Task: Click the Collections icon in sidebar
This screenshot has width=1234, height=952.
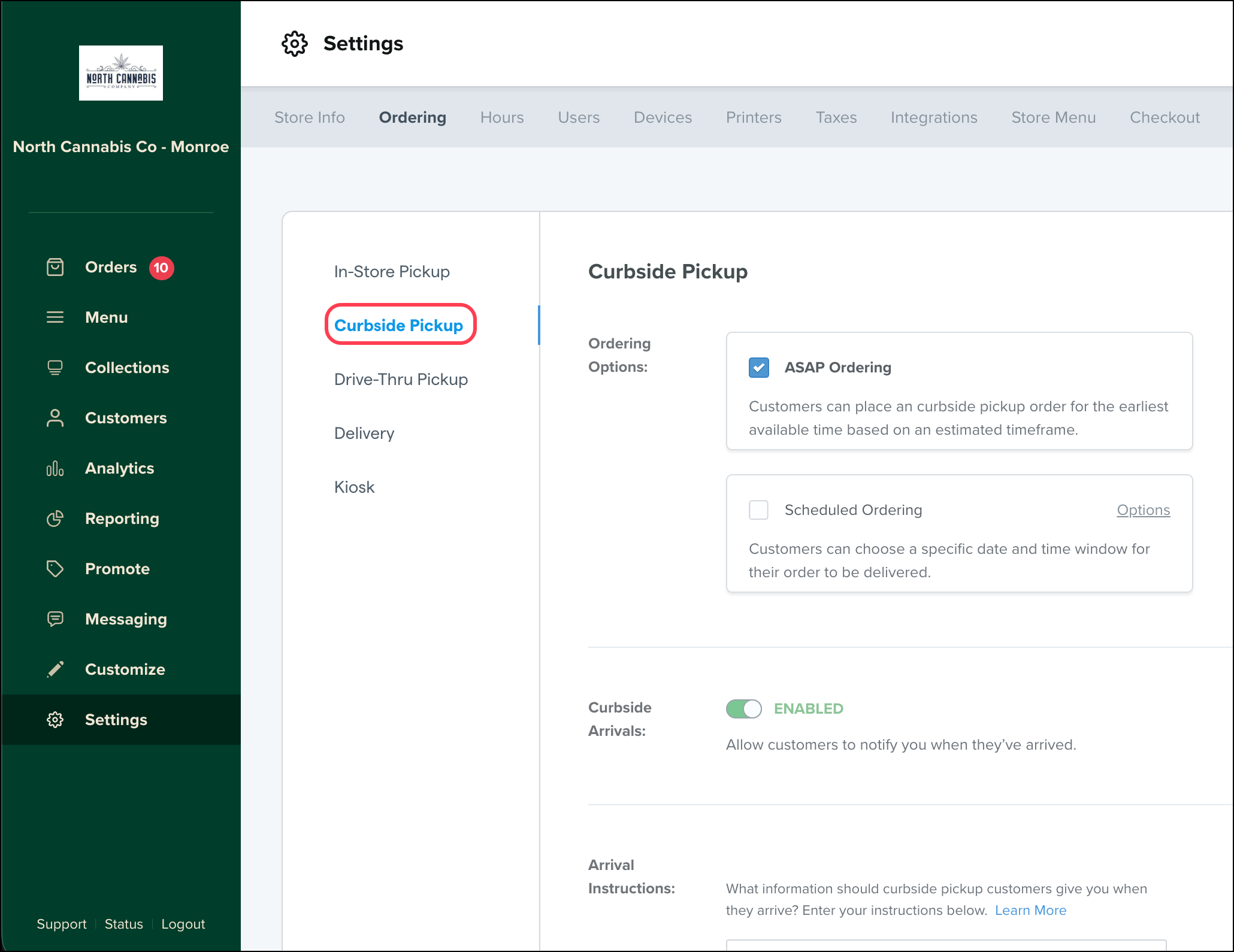Action: 55,368
